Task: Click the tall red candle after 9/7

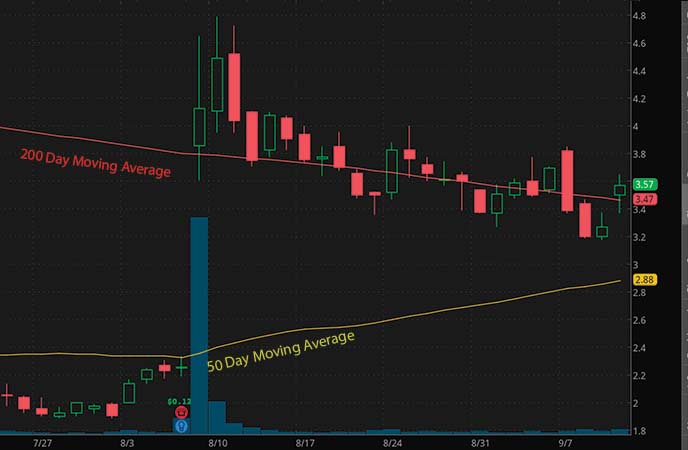Action: coord(567,181)
